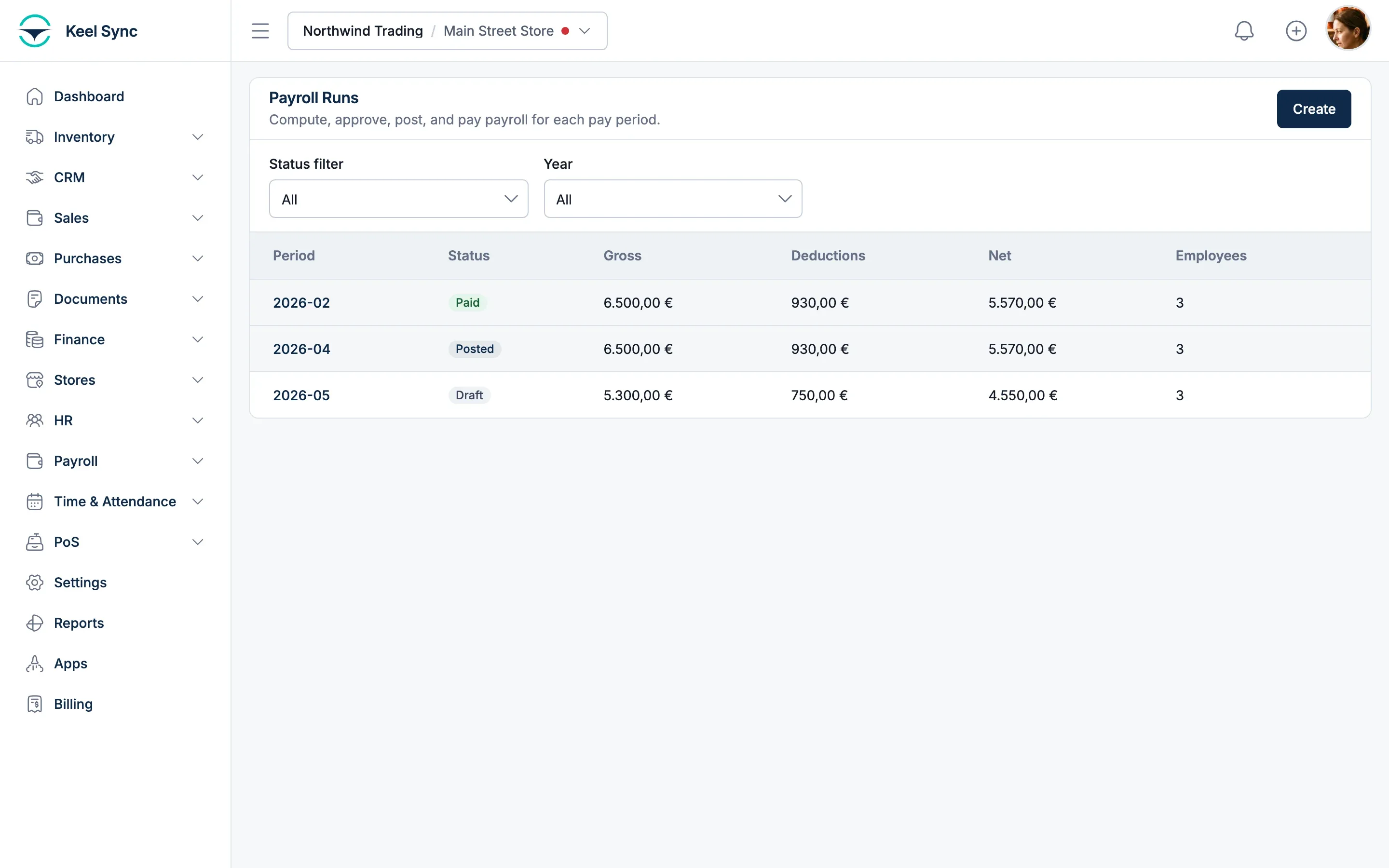The image size is (1389, 868).
Task: Click the PoS register icon
Action: click(34, 542)
